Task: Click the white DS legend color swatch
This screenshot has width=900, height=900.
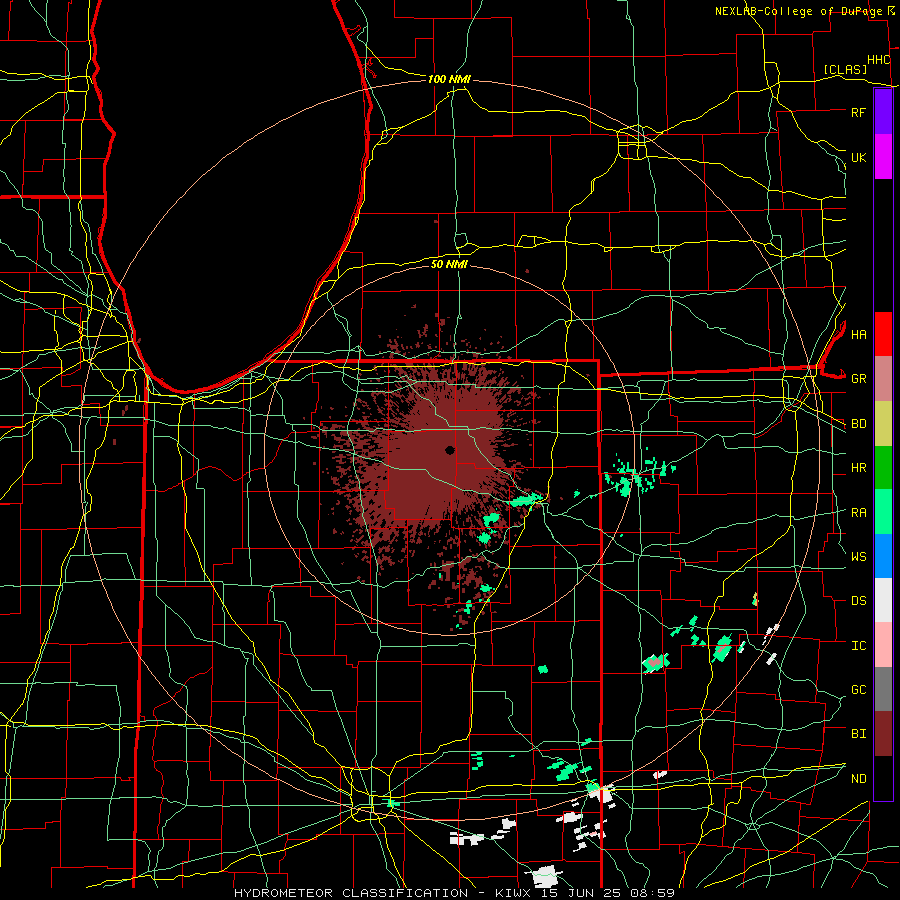Action: pyautogui.click(x=883, y=600)
